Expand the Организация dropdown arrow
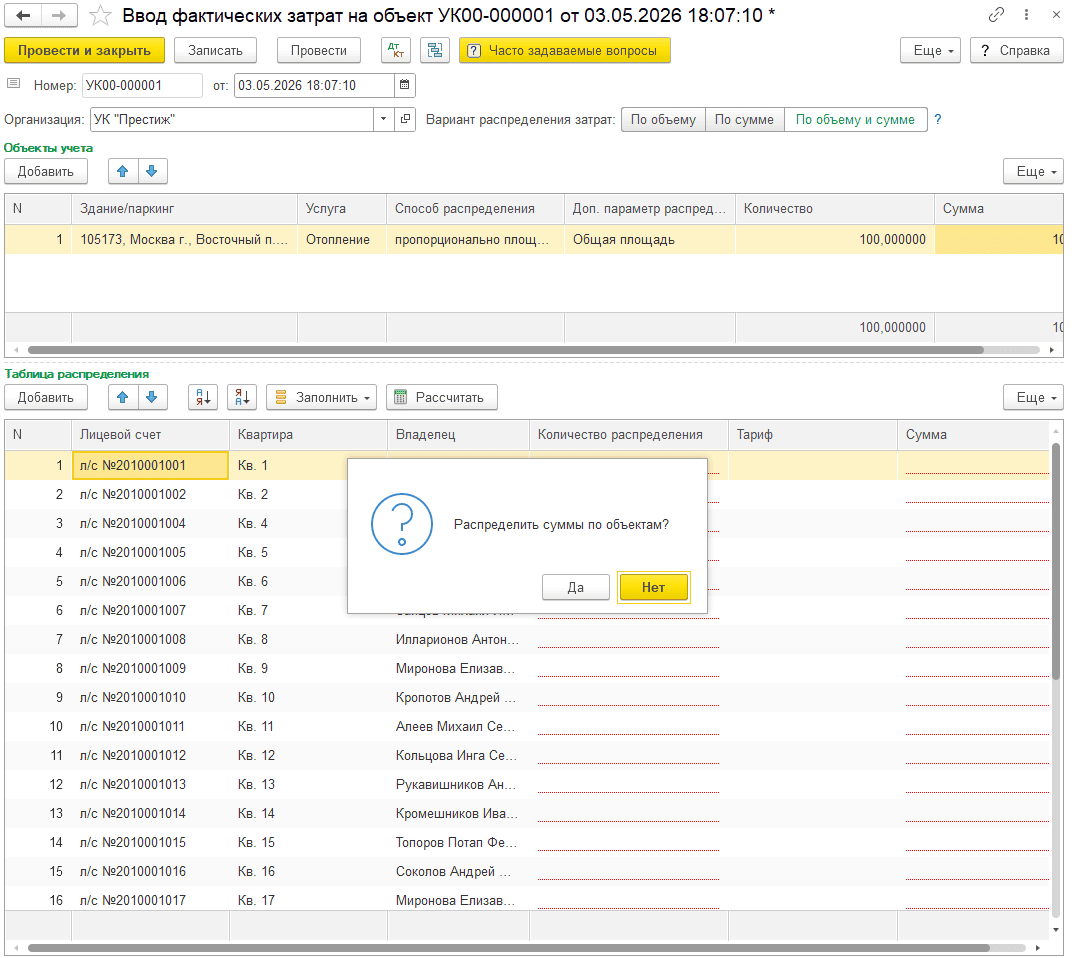 click(383, 119)
